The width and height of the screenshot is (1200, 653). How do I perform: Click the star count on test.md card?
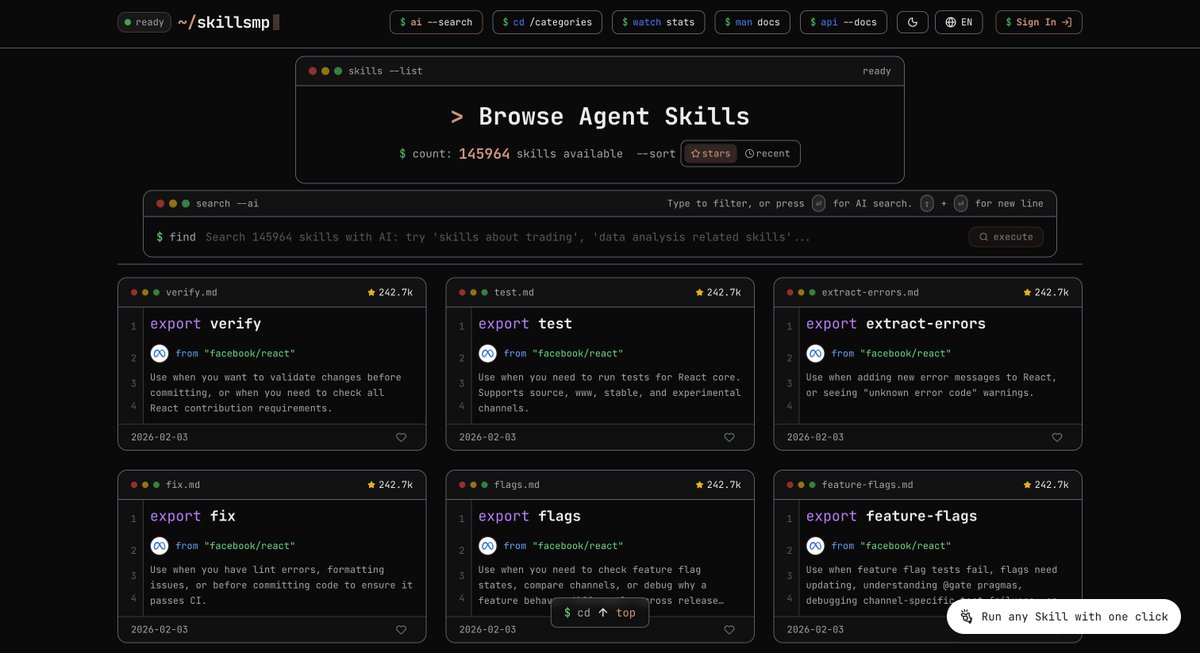point(718,292)
